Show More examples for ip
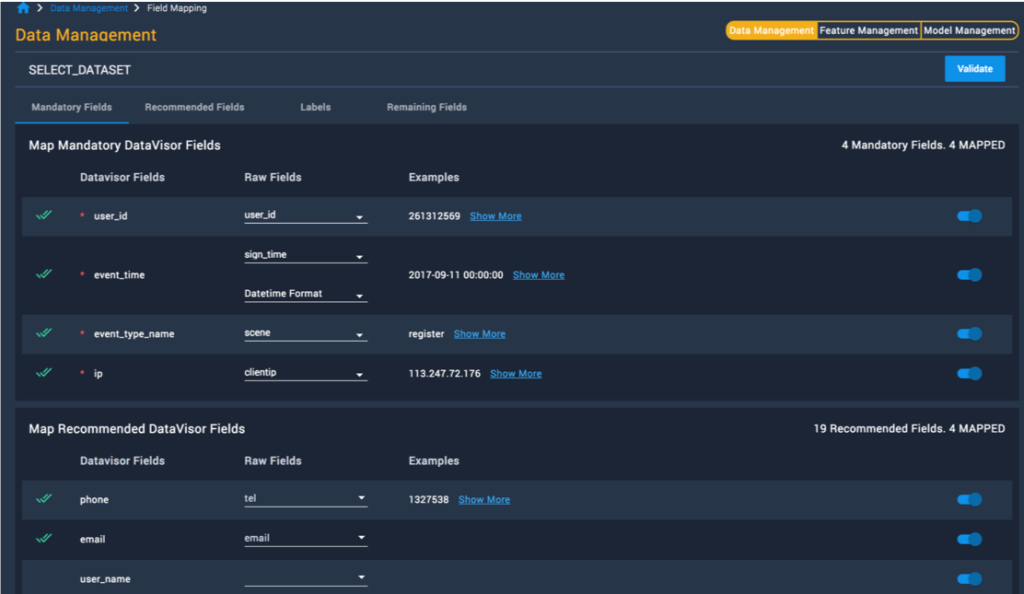 pyautogui.click(x=516, y=373)
